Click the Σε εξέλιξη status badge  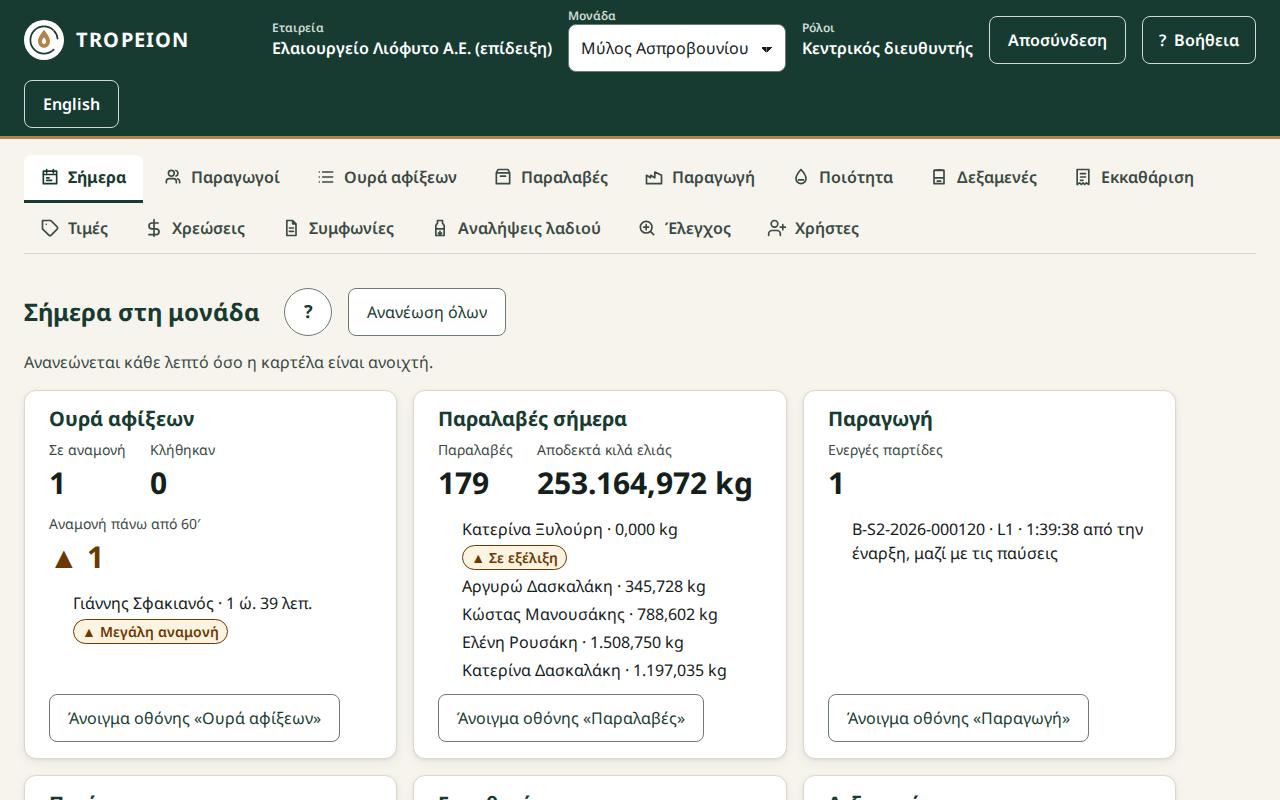point(515,558)
